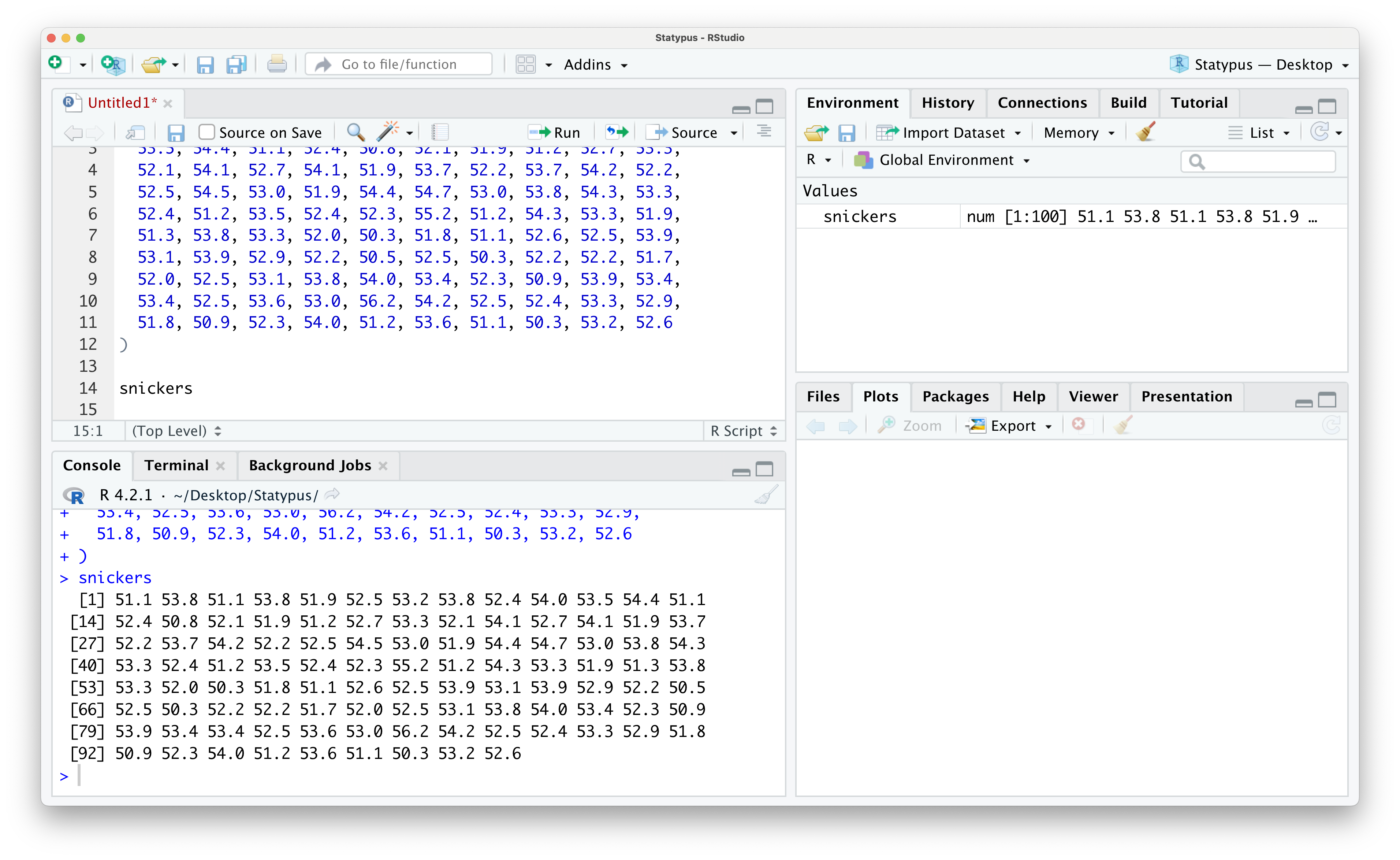1400x860 pixels.
Task: Run the current line with Run
Action: click(554, 131)
